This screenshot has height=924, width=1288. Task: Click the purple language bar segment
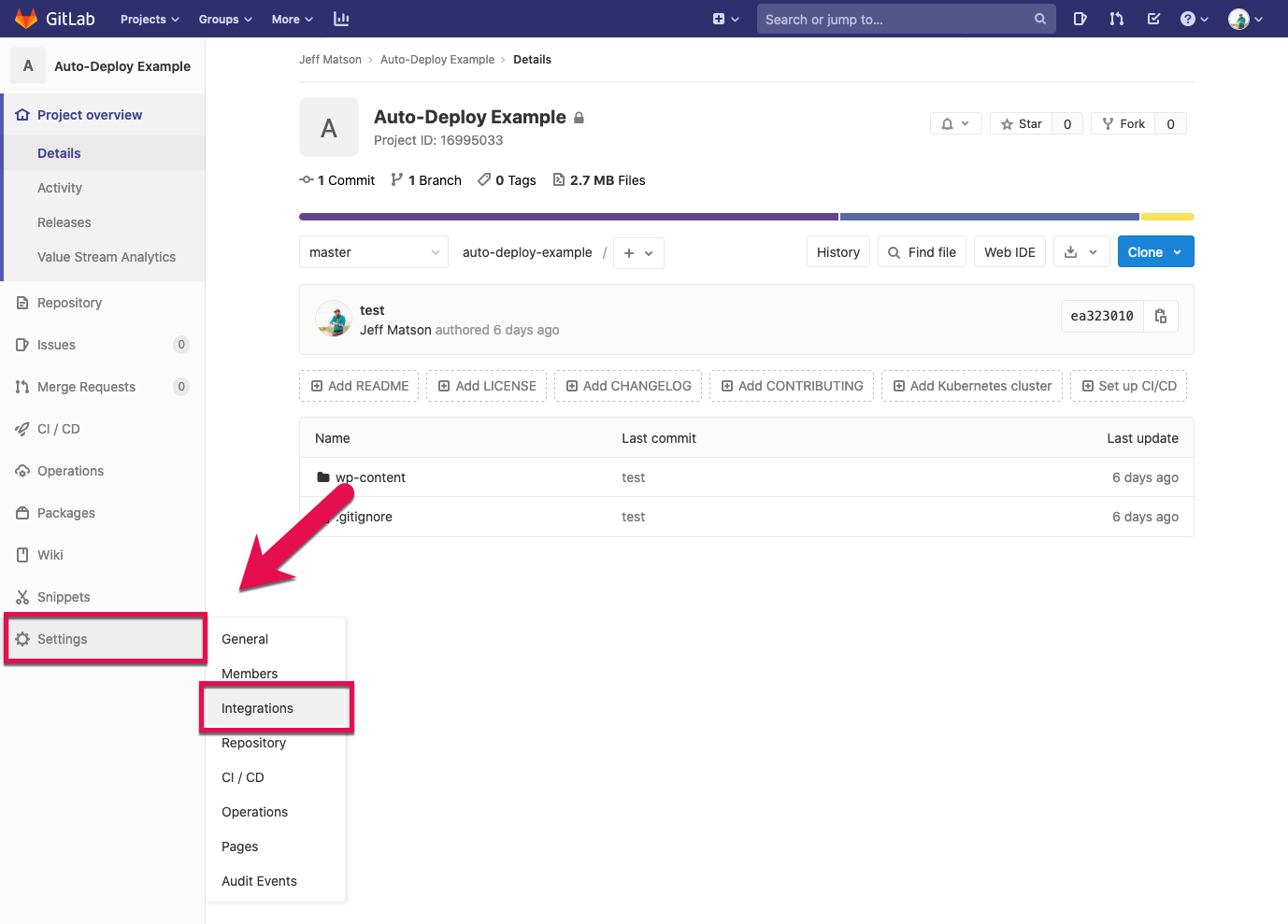(x=568, y=217)
